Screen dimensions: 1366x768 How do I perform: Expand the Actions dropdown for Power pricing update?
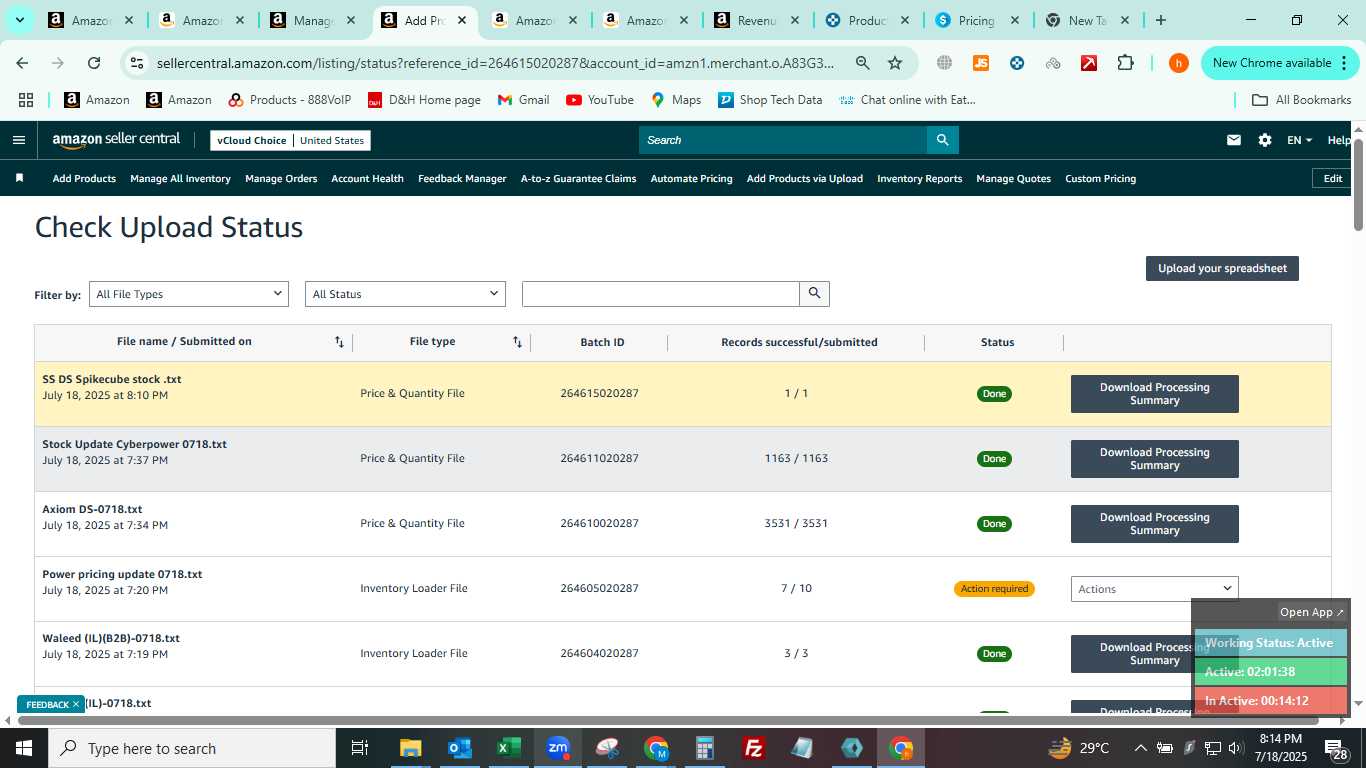click(1154, 589)
